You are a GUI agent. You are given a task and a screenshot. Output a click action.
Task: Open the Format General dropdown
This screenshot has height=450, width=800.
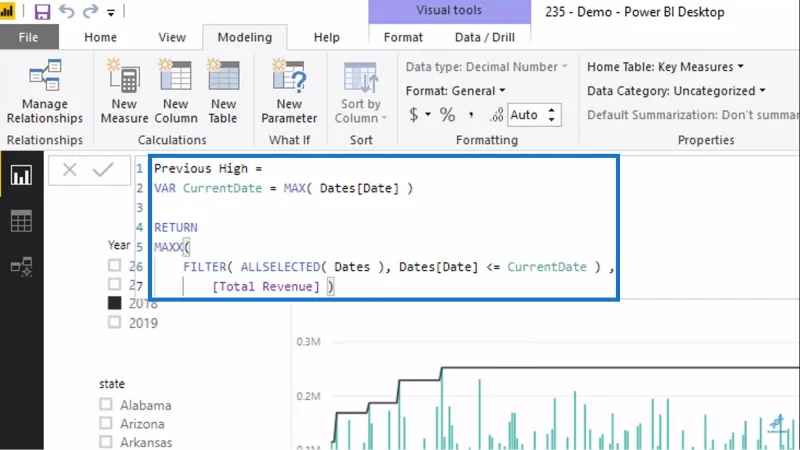456,91
